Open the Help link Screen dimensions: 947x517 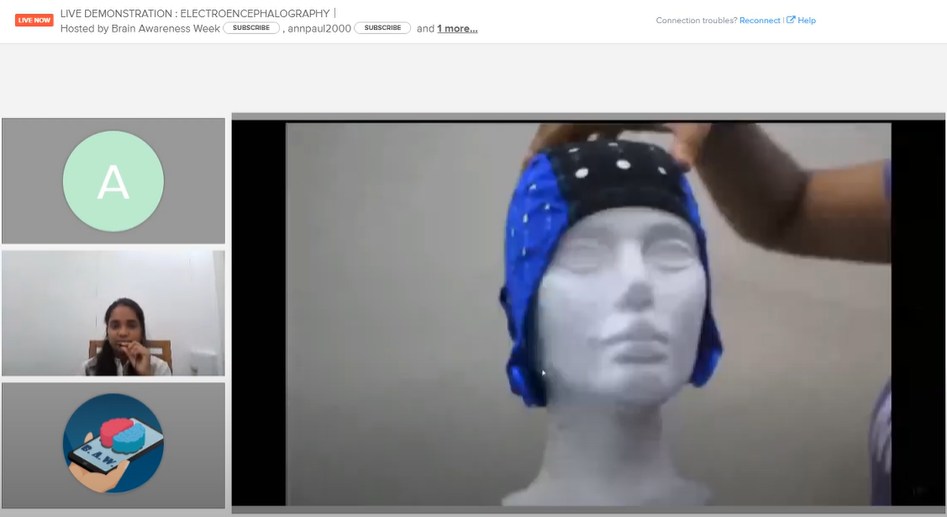[806, 21]
